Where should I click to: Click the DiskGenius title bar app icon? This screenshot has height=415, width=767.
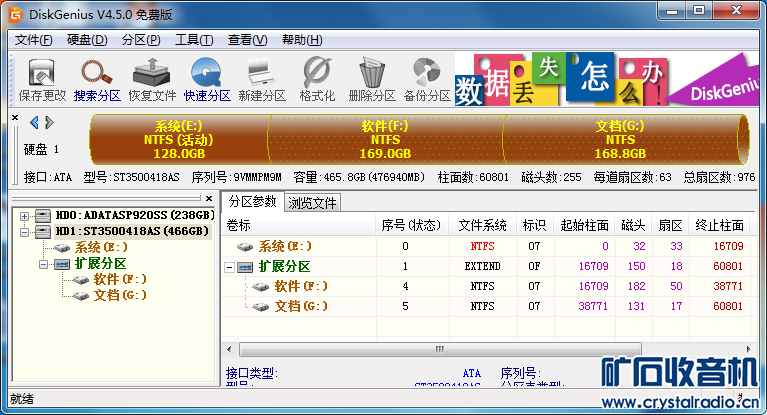point(16,15)
